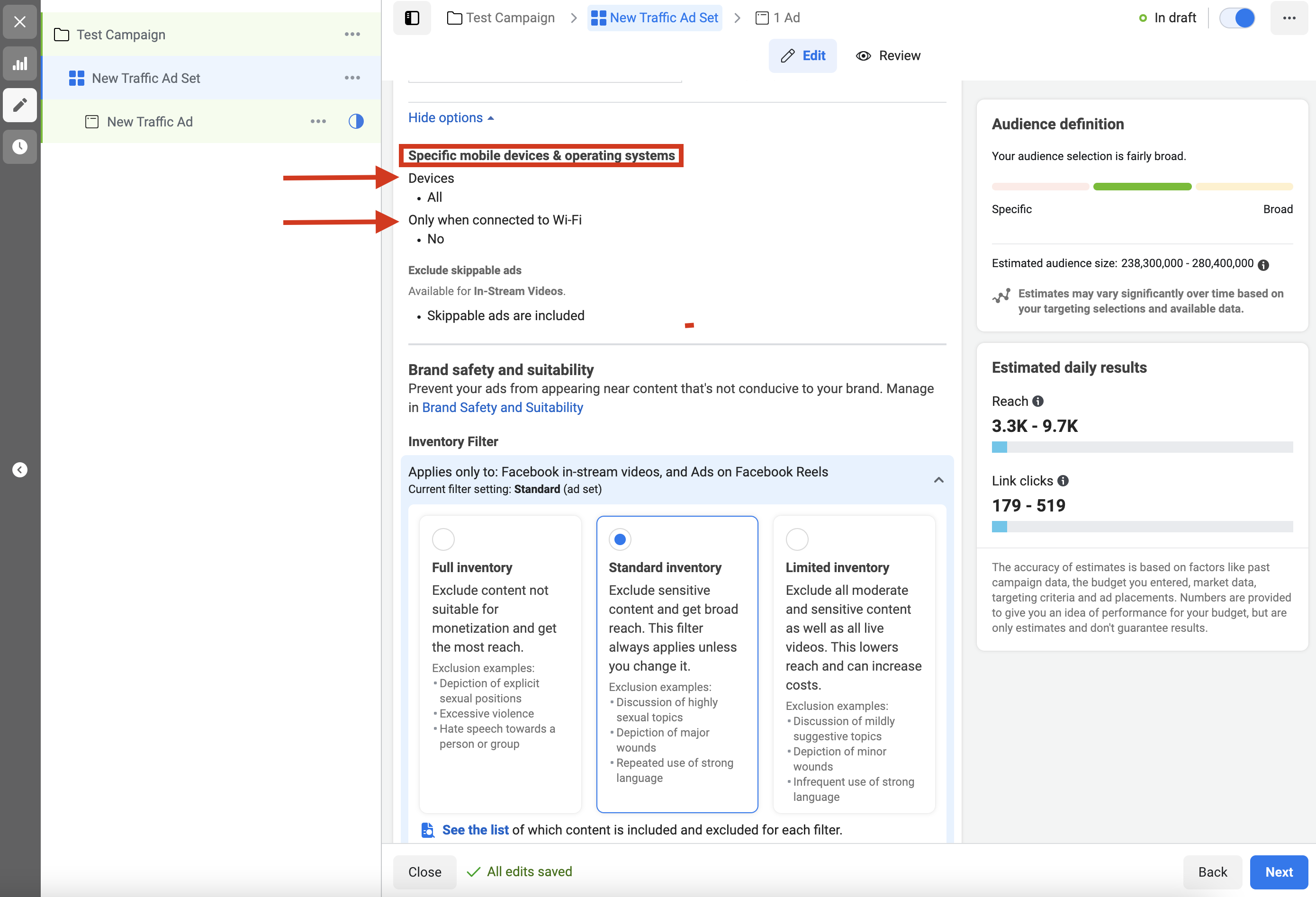Collapse the Inventory Filter panel chevron
Viewport: 1316px width, 897px height.
[938, 480]
